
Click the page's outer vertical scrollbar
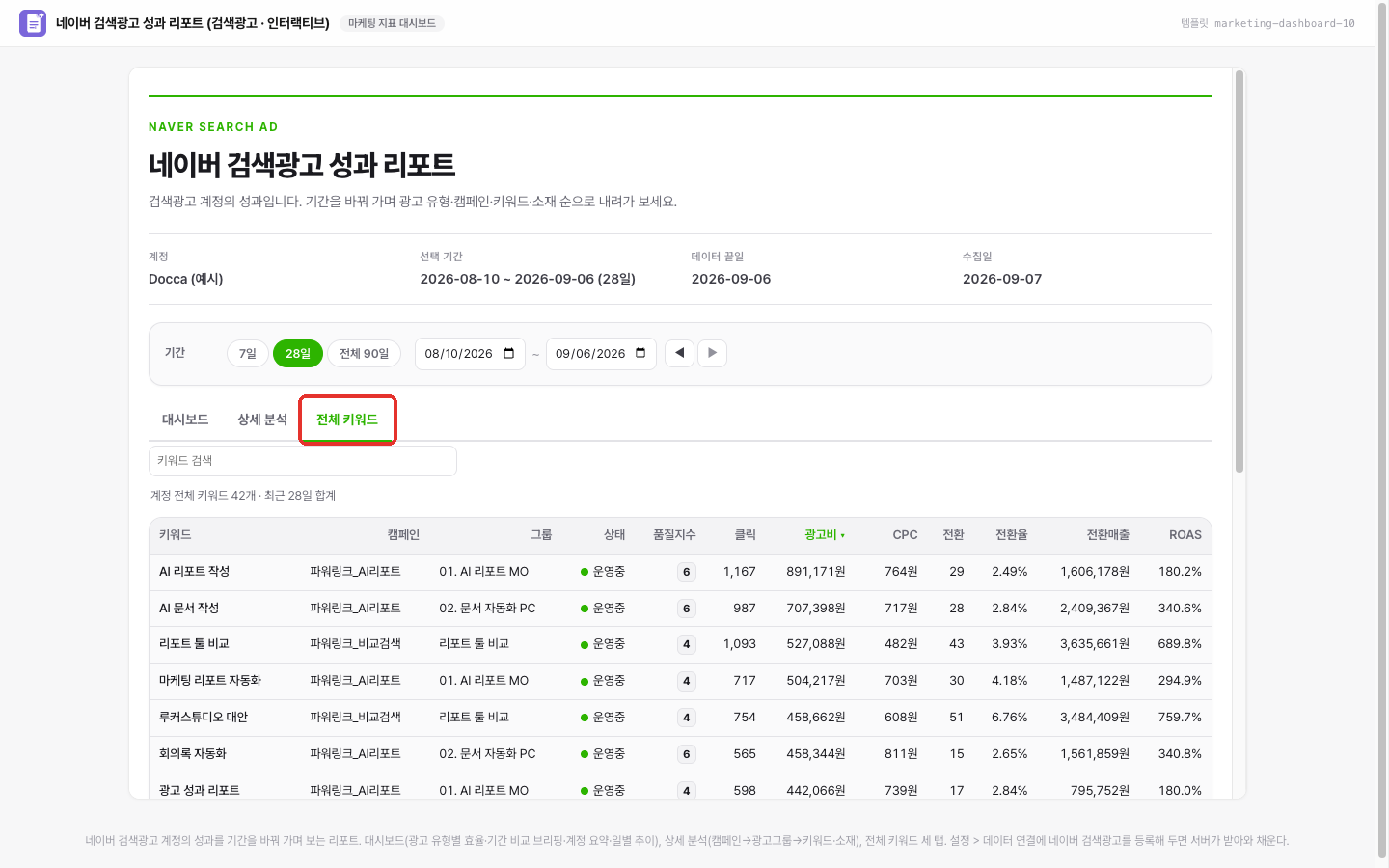pos(1381,429)
